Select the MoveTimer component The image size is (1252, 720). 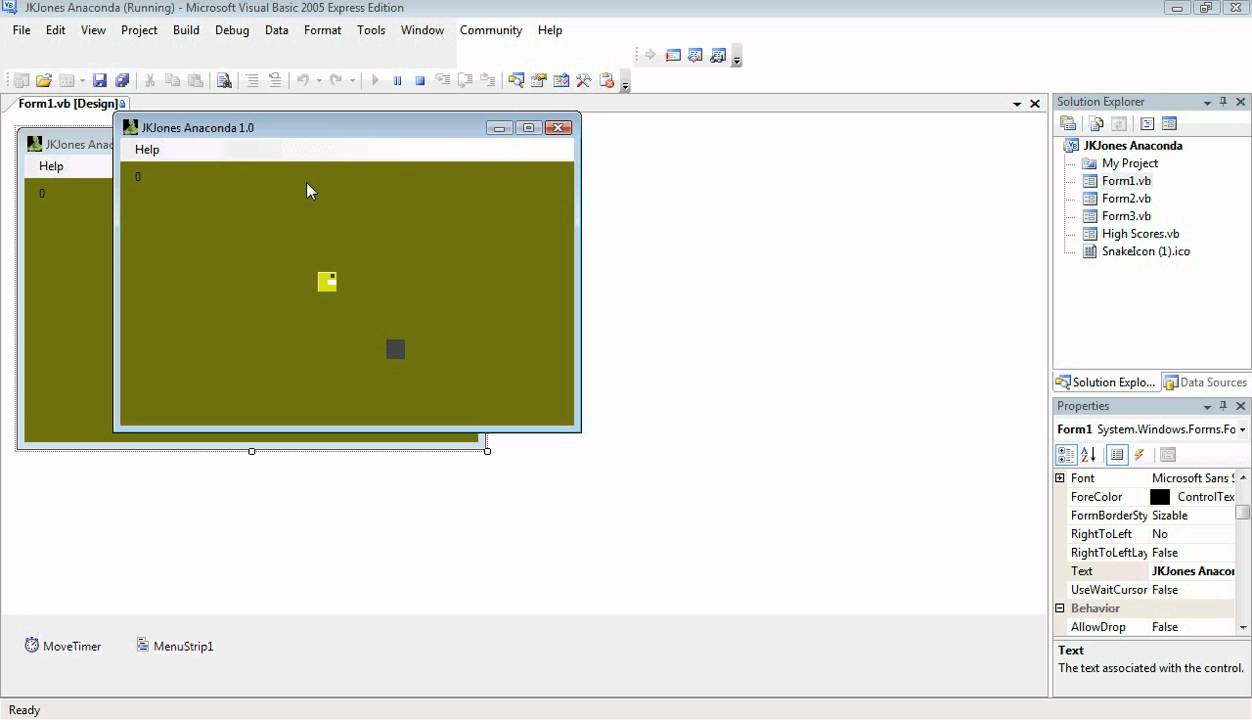tap(63, 646)
